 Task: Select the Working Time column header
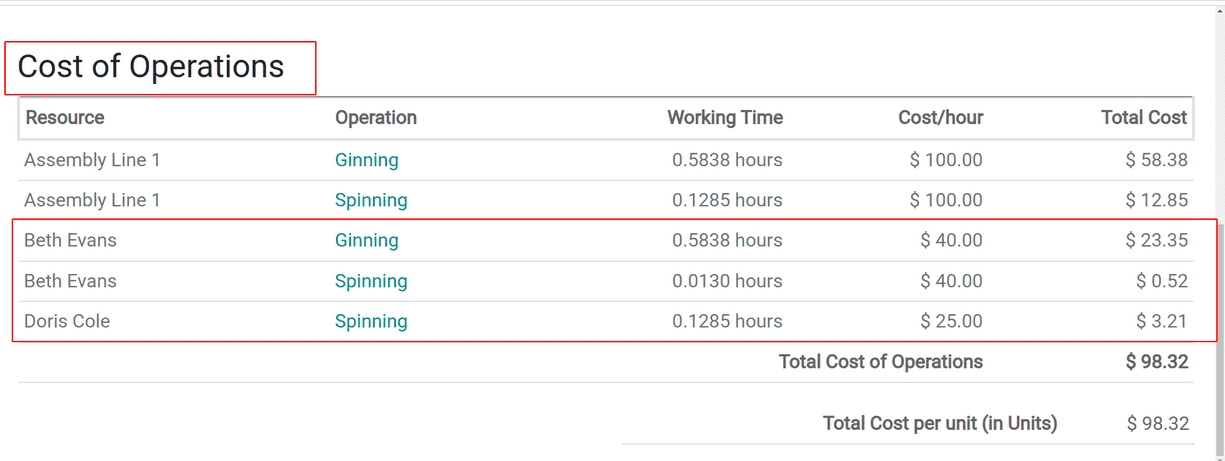[725, 117]
